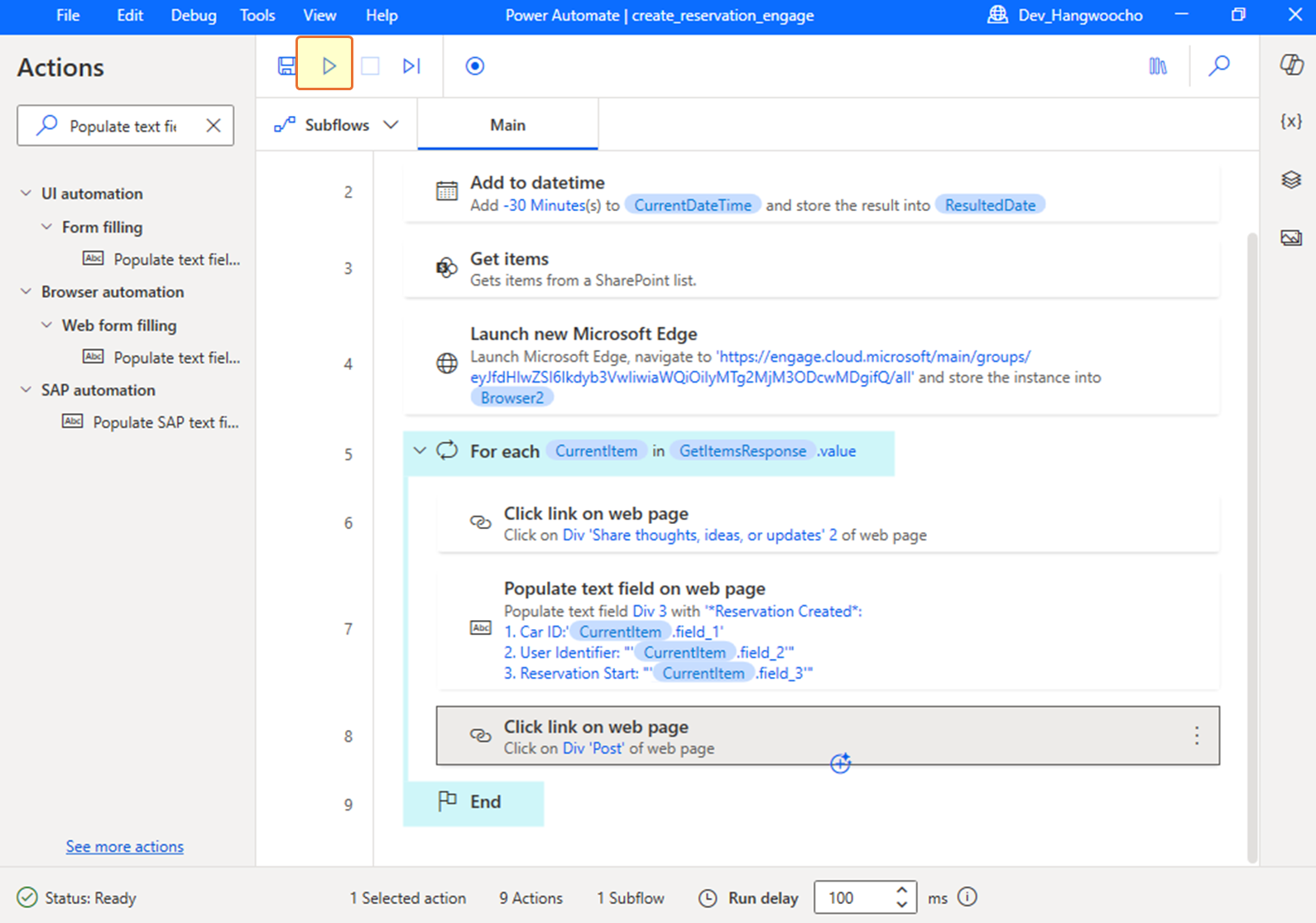This screenshot has width=1316, height=923.
Task: Open the engage.cloud.microsoft URL text
Action: tap(750, 367)
